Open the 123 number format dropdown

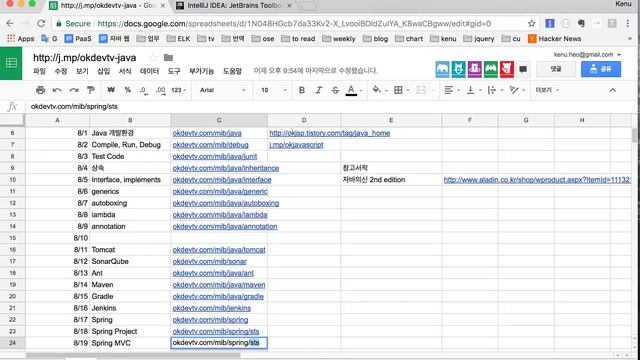pos(178,90)
